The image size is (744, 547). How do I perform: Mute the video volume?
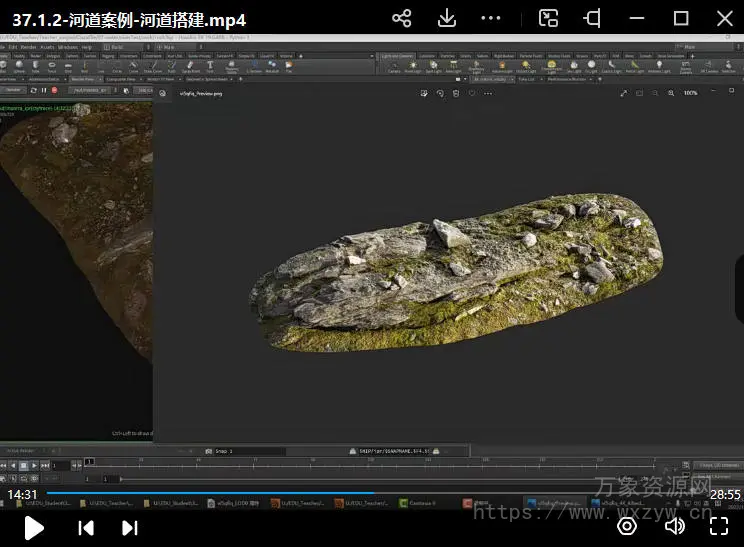coord(675,526)
